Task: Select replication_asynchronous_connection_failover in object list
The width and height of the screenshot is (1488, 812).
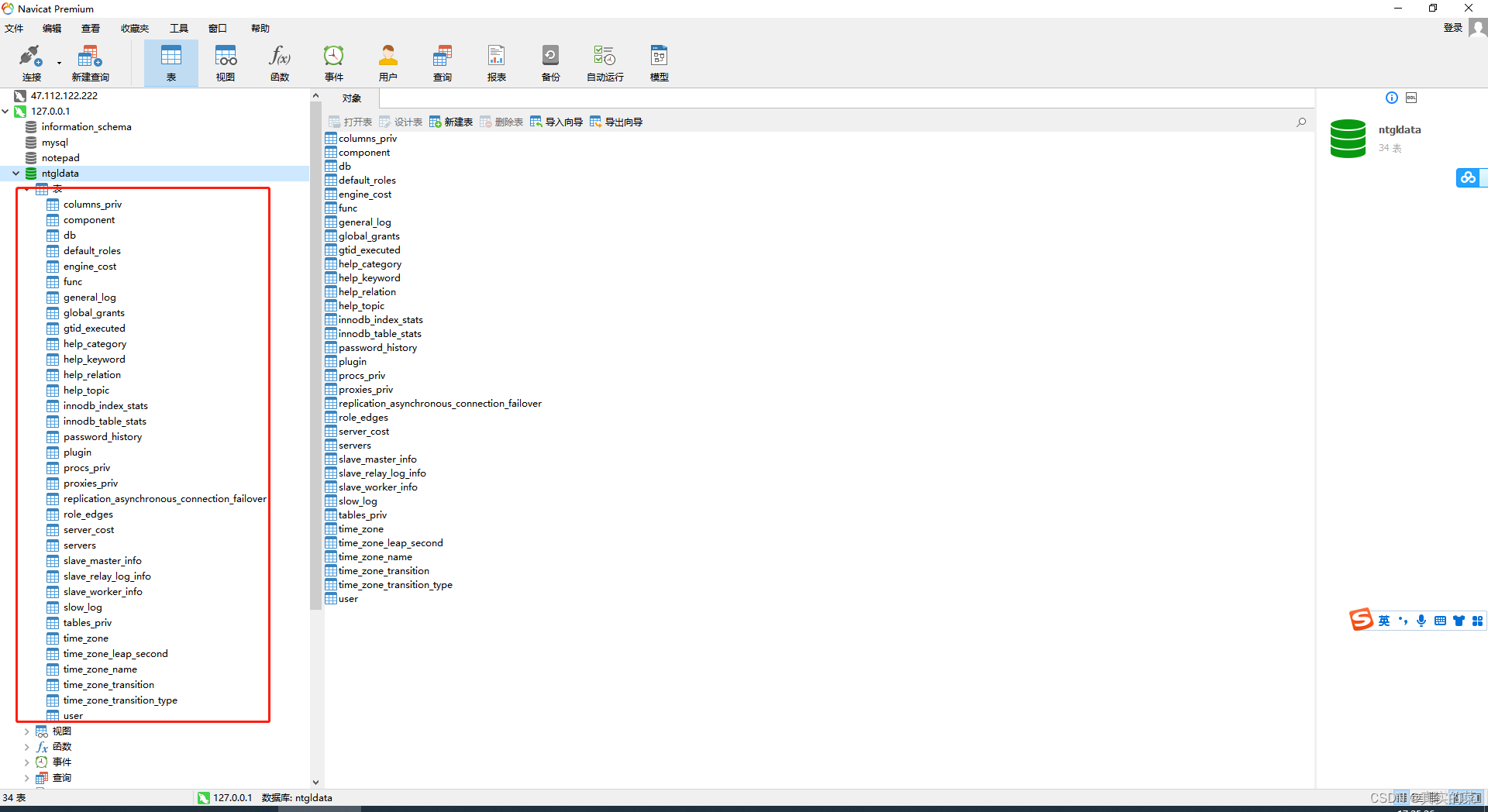Action: tap(439, 404)
